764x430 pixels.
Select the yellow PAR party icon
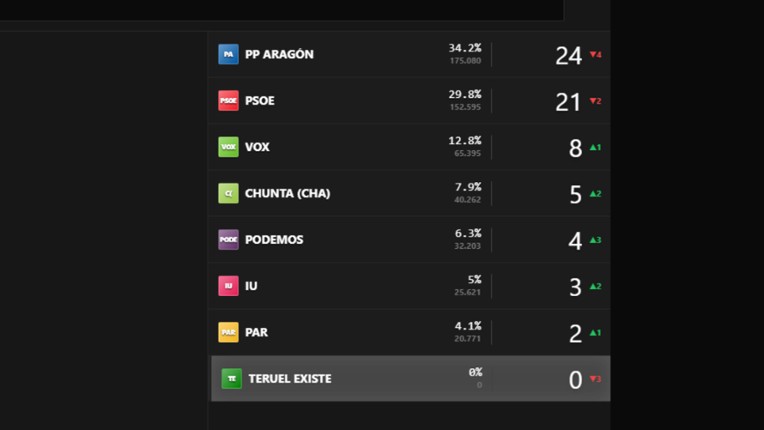click(x=228, y=332)
